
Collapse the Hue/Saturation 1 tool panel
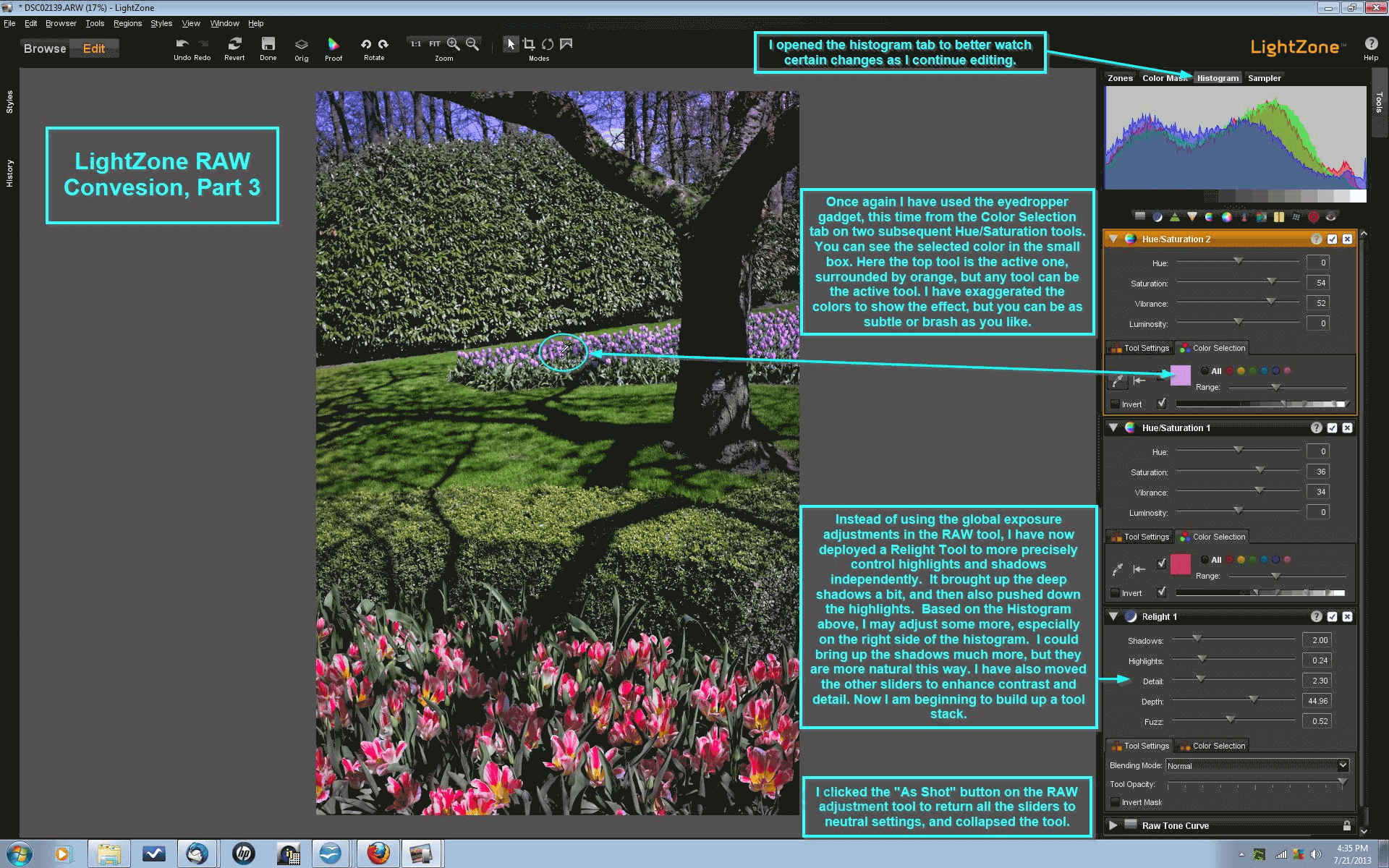tap(1114, 427)
